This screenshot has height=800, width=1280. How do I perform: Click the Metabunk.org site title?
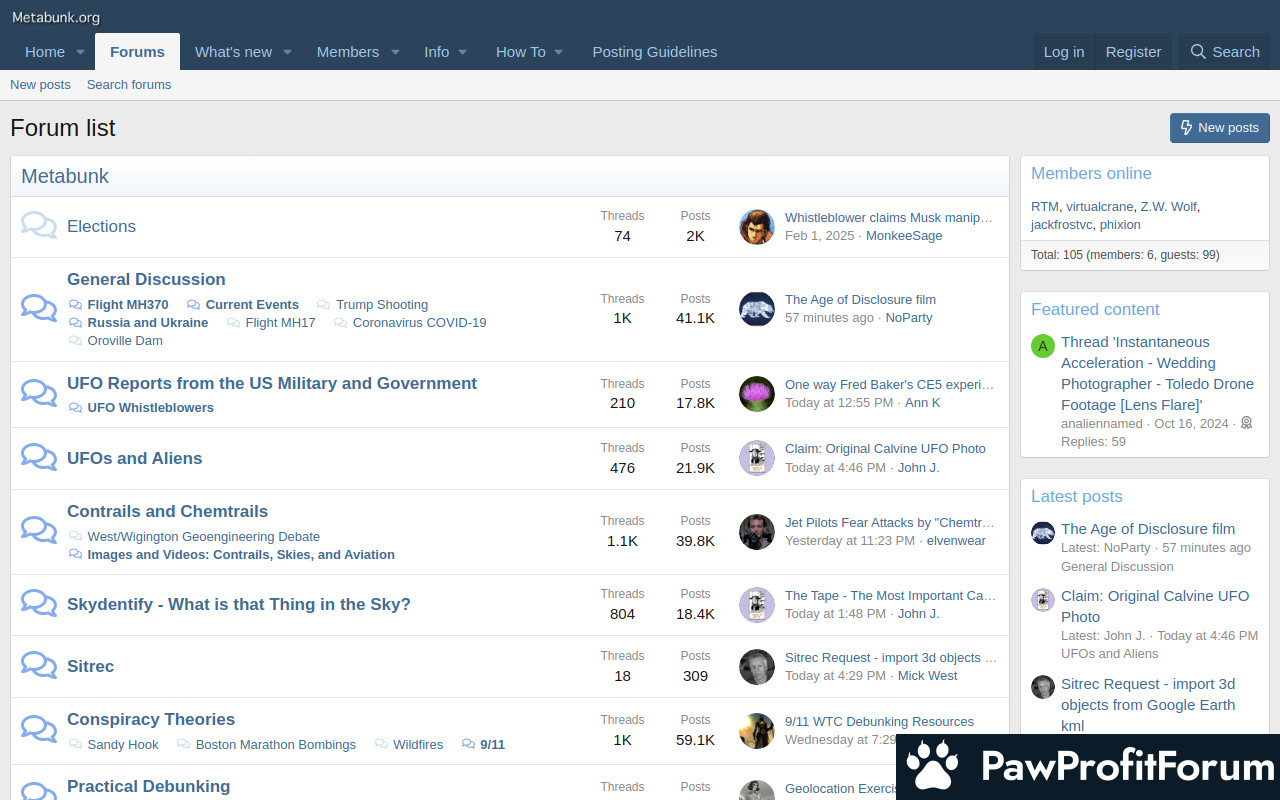(56, 17)
